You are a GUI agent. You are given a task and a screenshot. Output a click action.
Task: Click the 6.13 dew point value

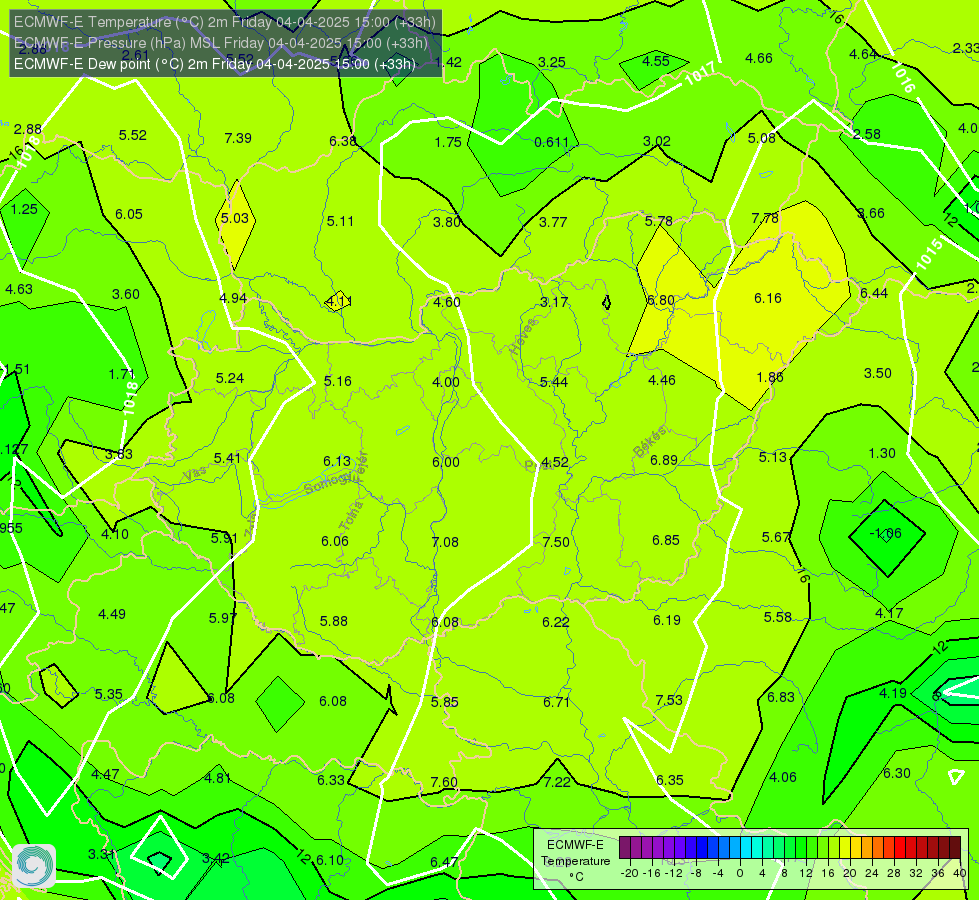[337, 461]
